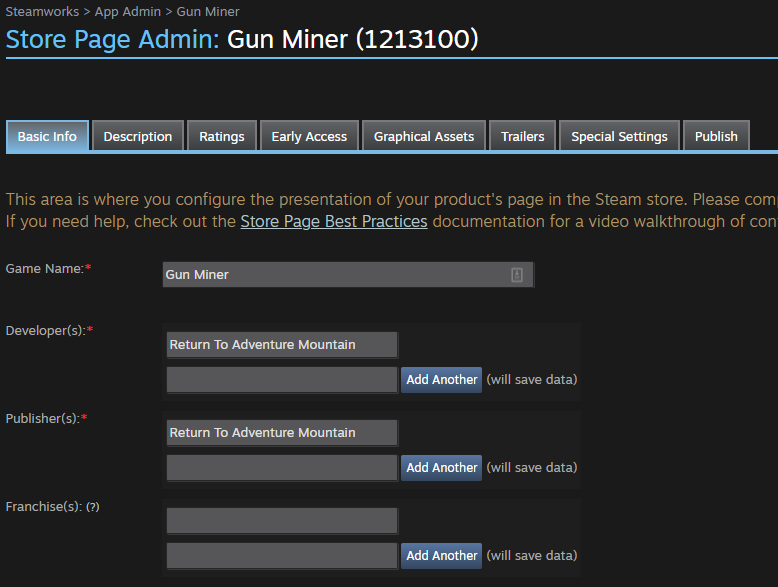Click the password manager icon in Game Name field
Viewport: 778px width, 587px height.
point(517,275)
